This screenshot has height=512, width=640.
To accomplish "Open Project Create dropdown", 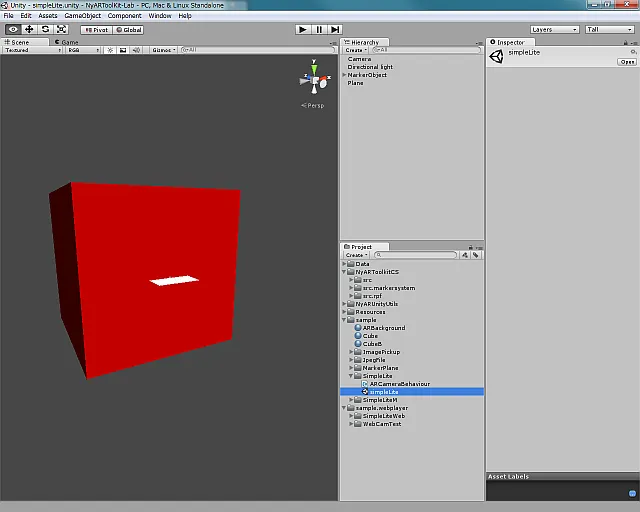I will (357, 255).
